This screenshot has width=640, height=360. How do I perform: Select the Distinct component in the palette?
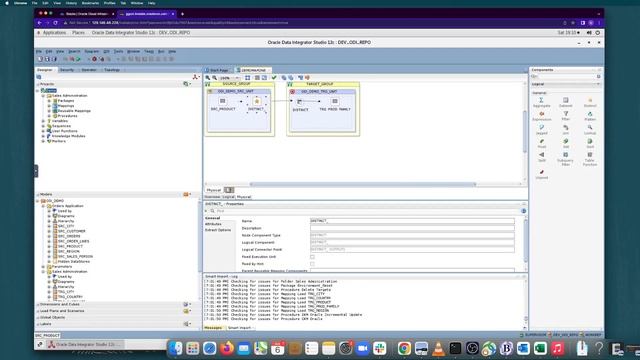[x=590, y=102]
